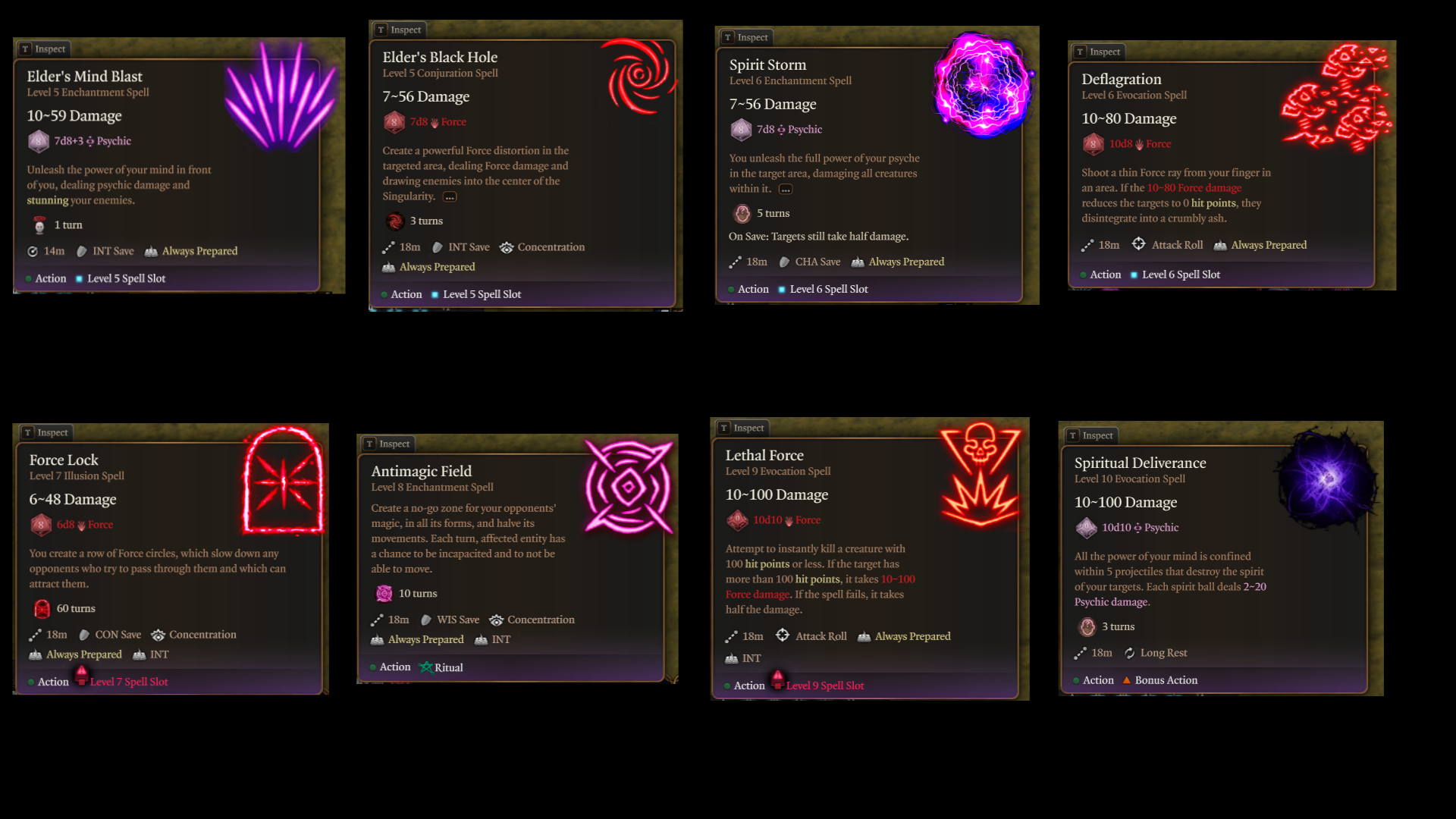The image size is (1456, 819).
Task: Click the 7d8 Force damage die icon
Action: click(394, 122)
